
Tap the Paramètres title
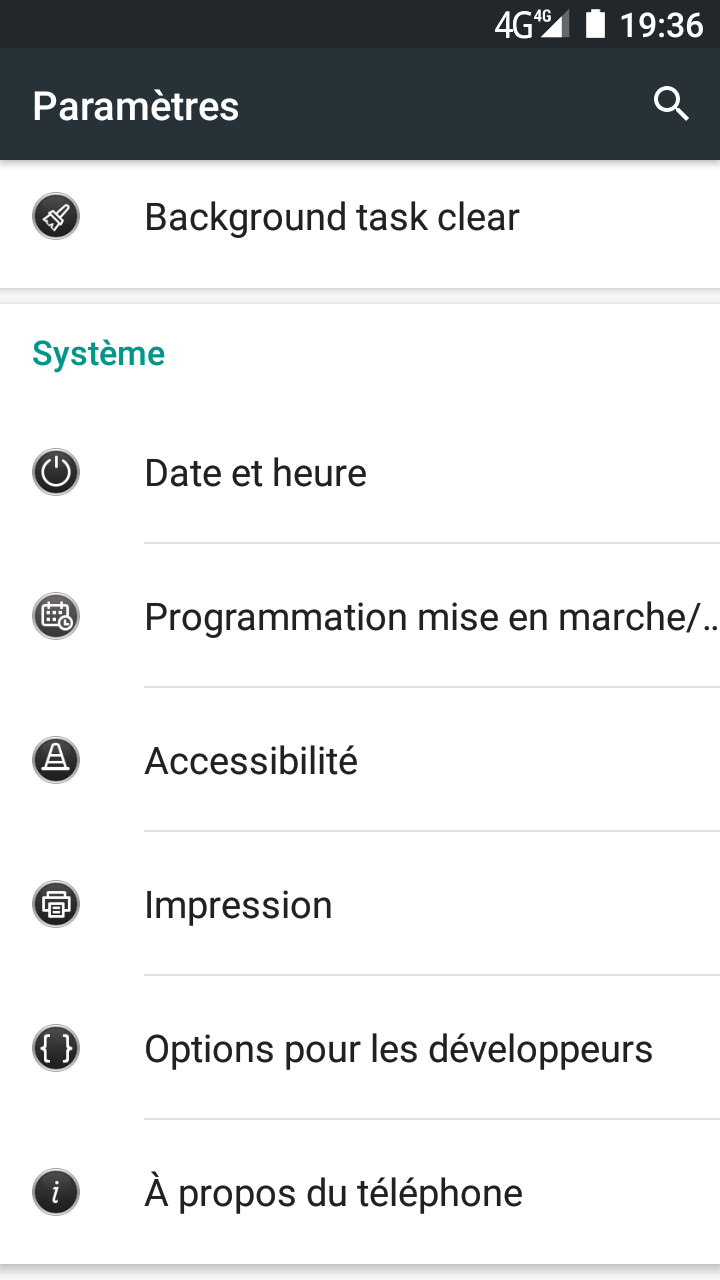point(136,106)
